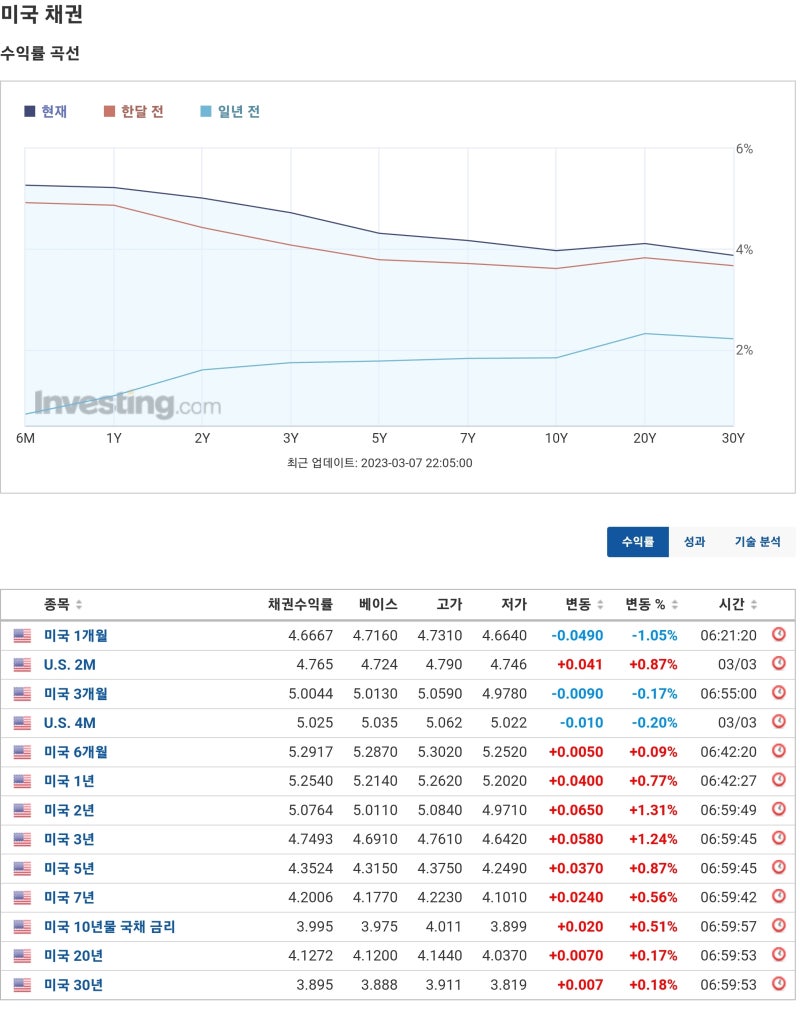Open the 미국 1년 bond detail link
Image resolution: width=800 pixels, height=1009 pixels.
(67, 780)
